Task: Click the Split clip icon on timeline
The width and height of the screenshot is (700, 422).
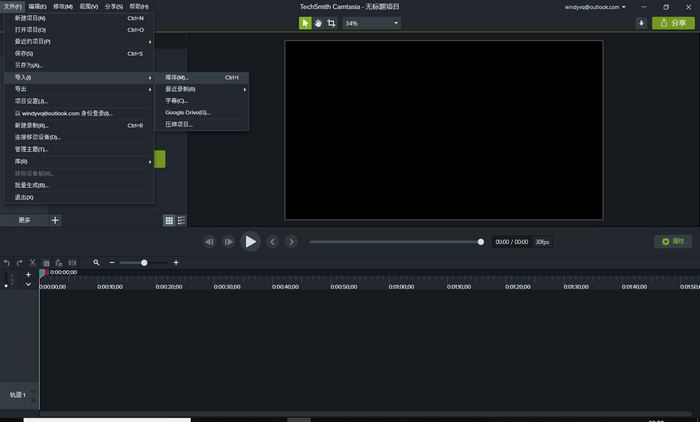Action: (72, 263)
